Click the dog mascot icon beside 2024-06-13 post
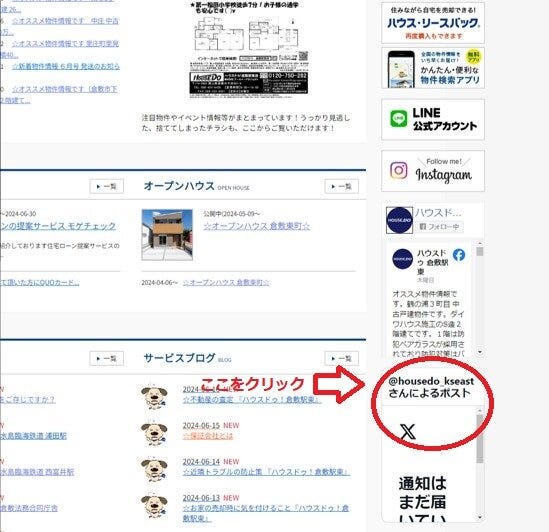 [154, 505]
